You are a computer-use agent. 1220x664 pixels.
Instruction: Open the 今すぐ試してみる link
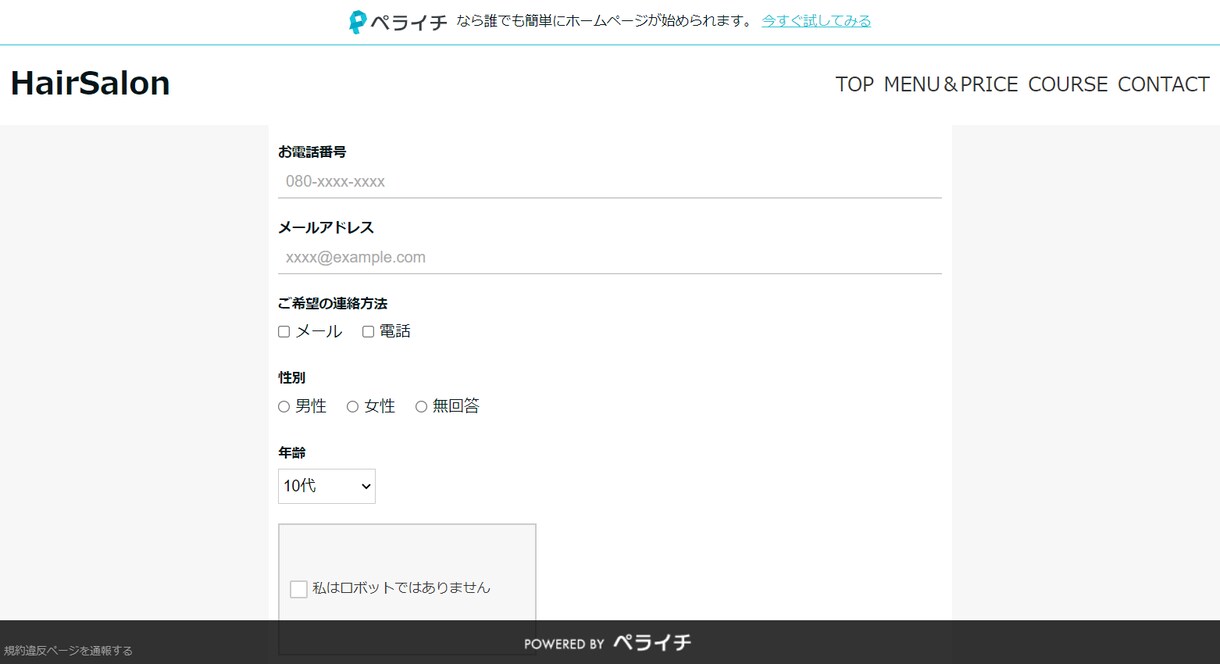[816, 21]
